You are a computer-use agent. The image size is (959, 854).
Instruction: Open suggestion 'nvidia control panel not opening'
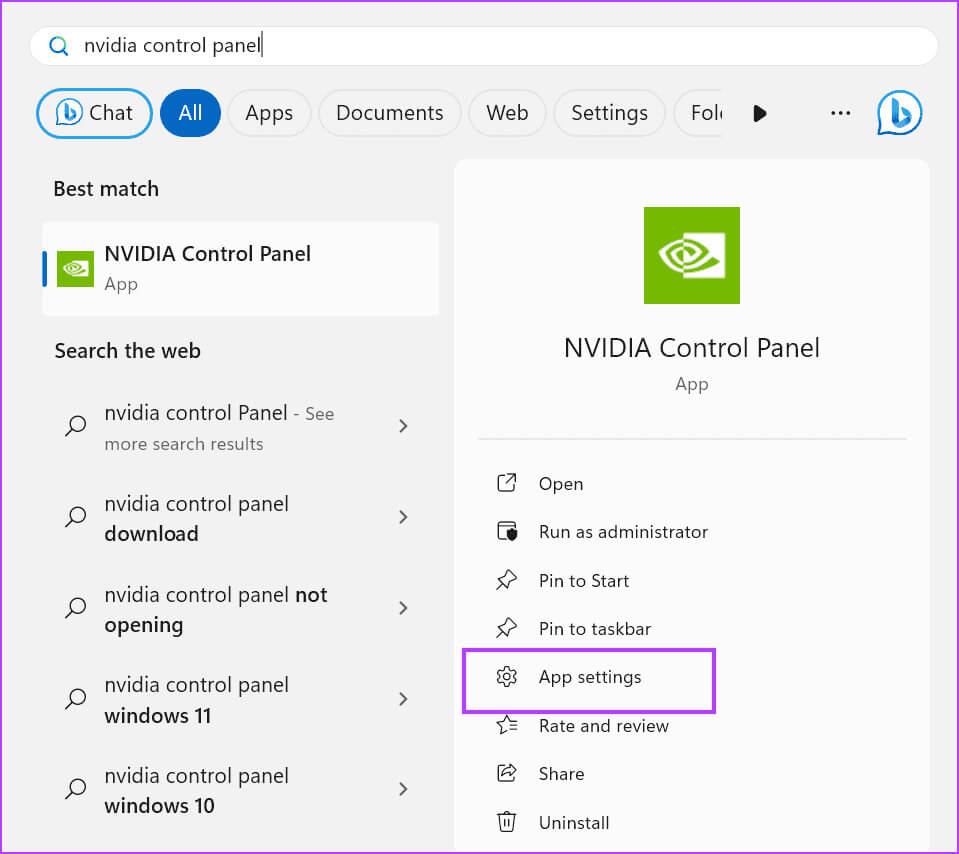pos(240,609)
